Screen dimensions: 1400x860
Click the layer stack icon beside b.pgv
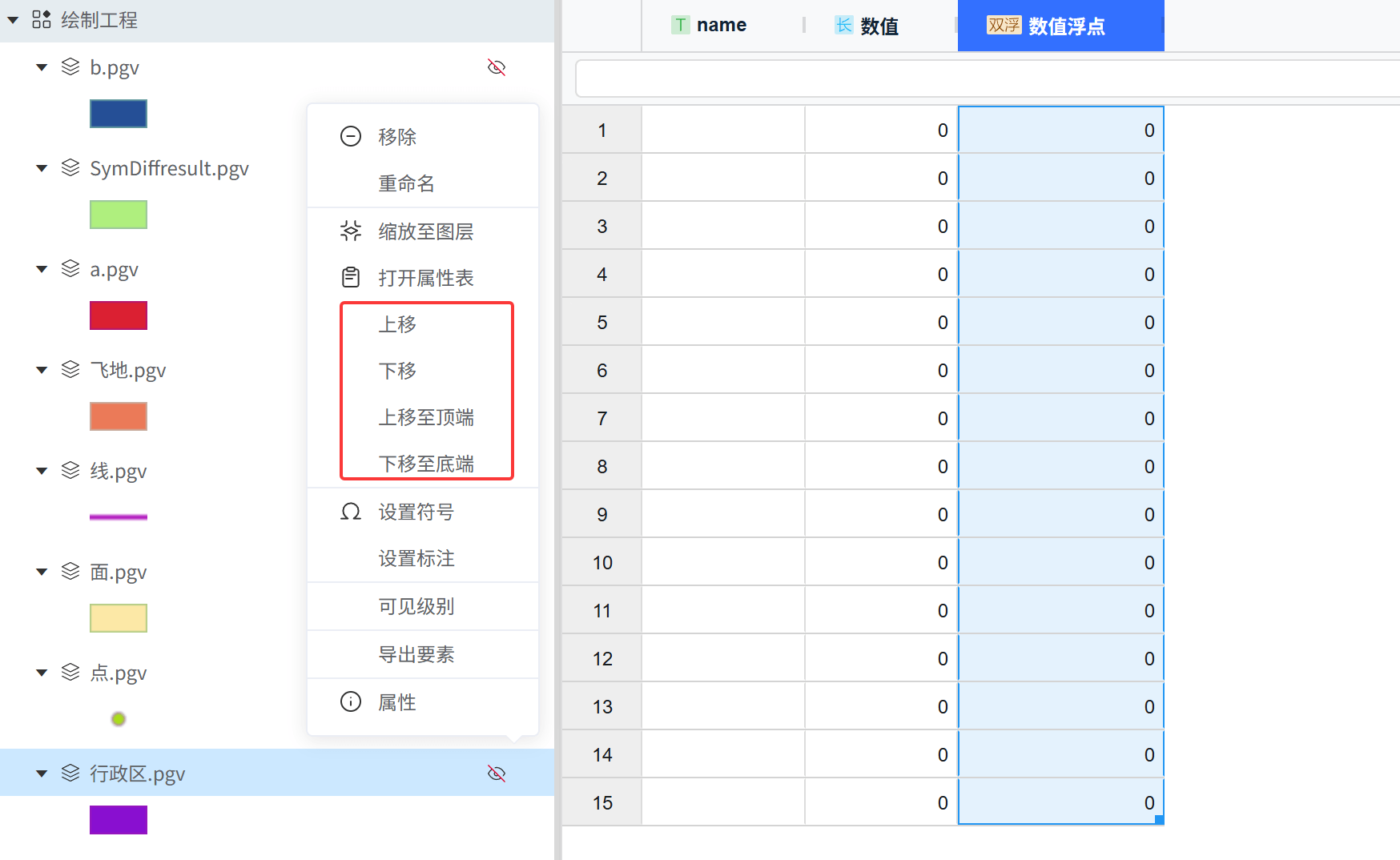click(x=70, y=67)
